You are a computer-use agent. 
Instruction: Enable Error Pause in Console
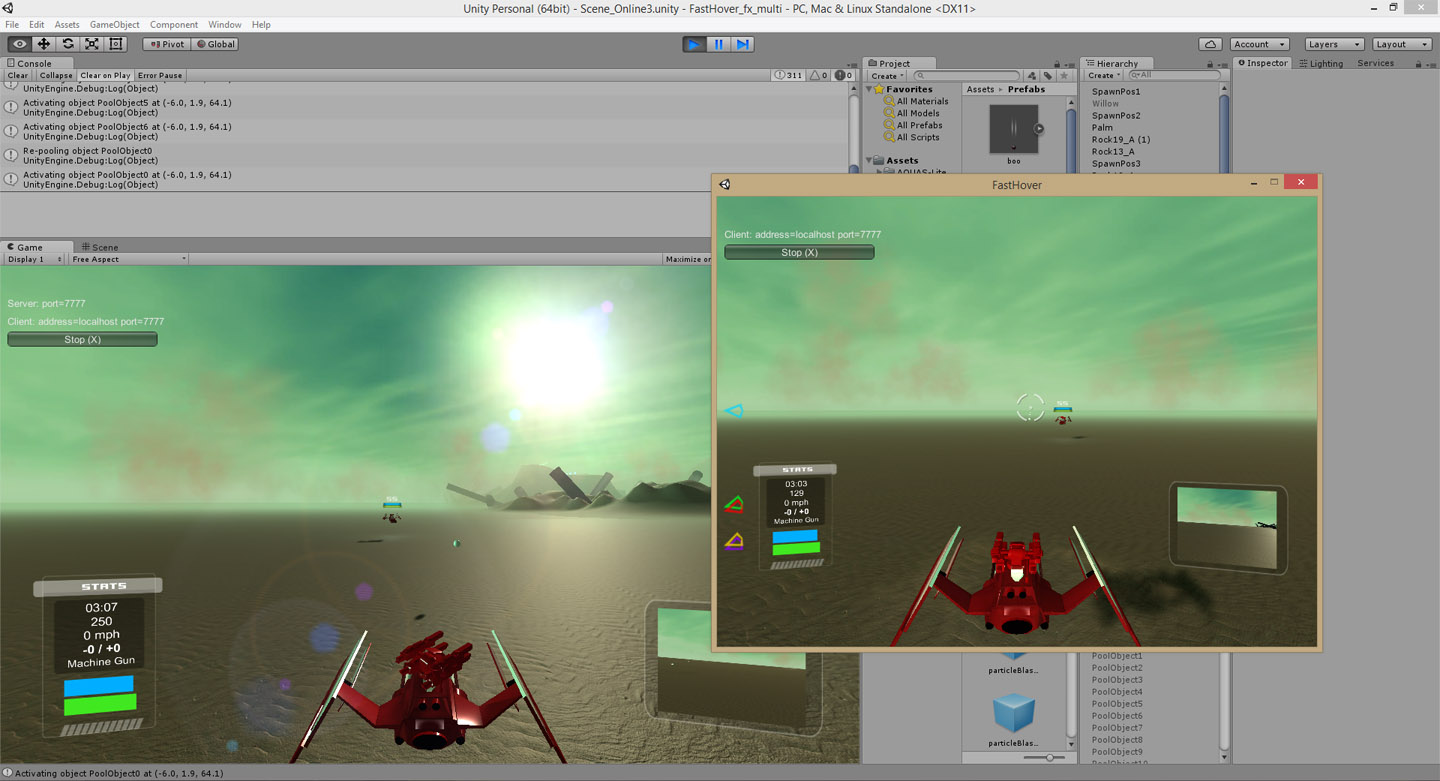point(160,75)
